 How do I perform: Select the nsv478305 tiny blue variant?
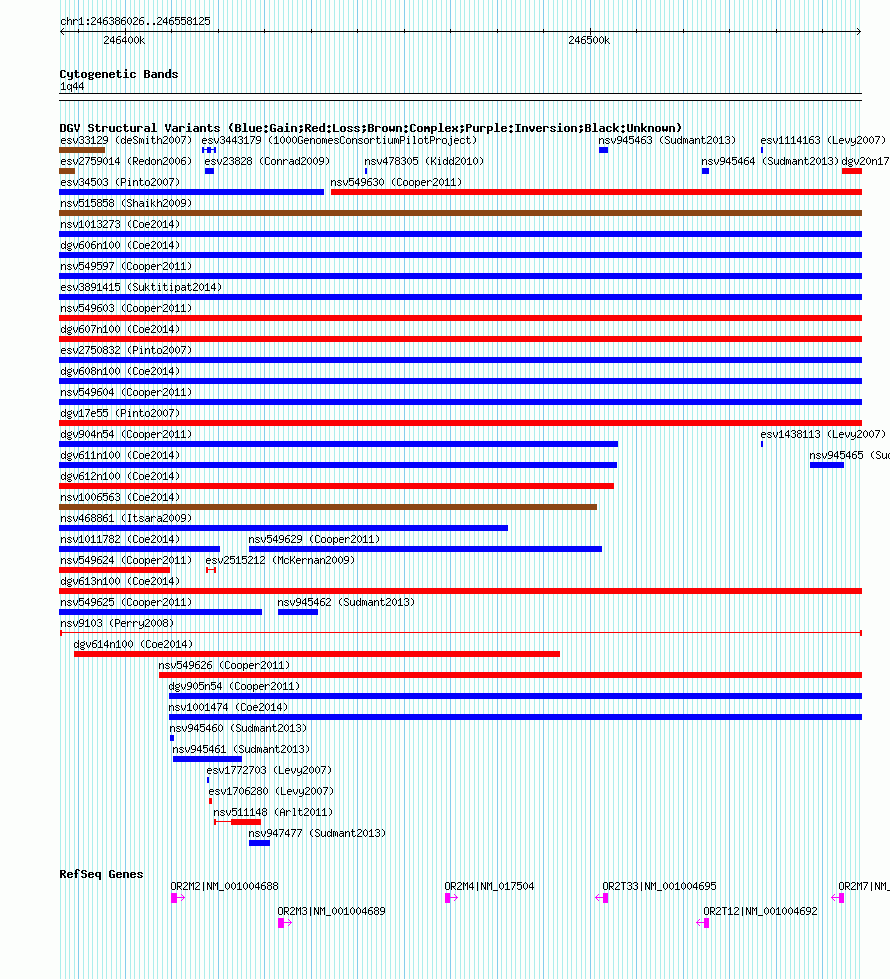[366, 171]
